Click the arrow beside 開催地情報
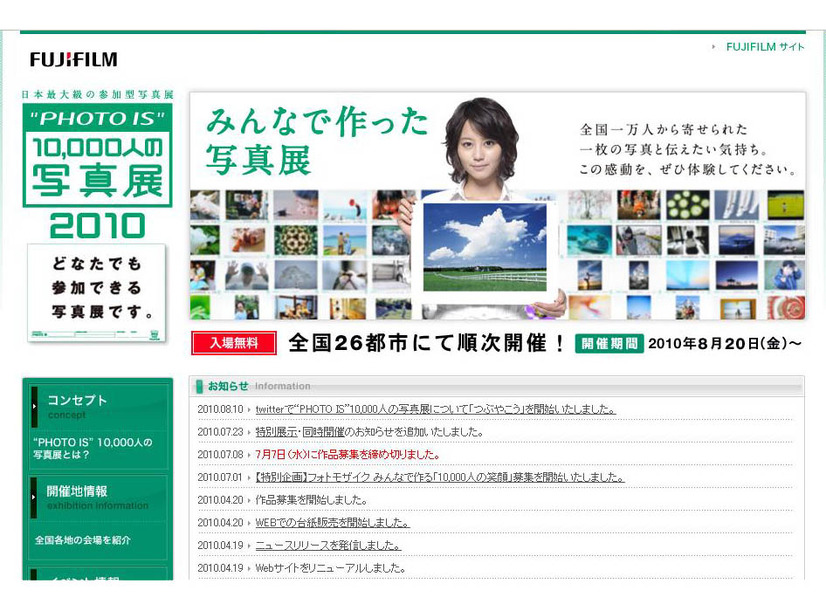826x611 pixels. coord(34,497)
